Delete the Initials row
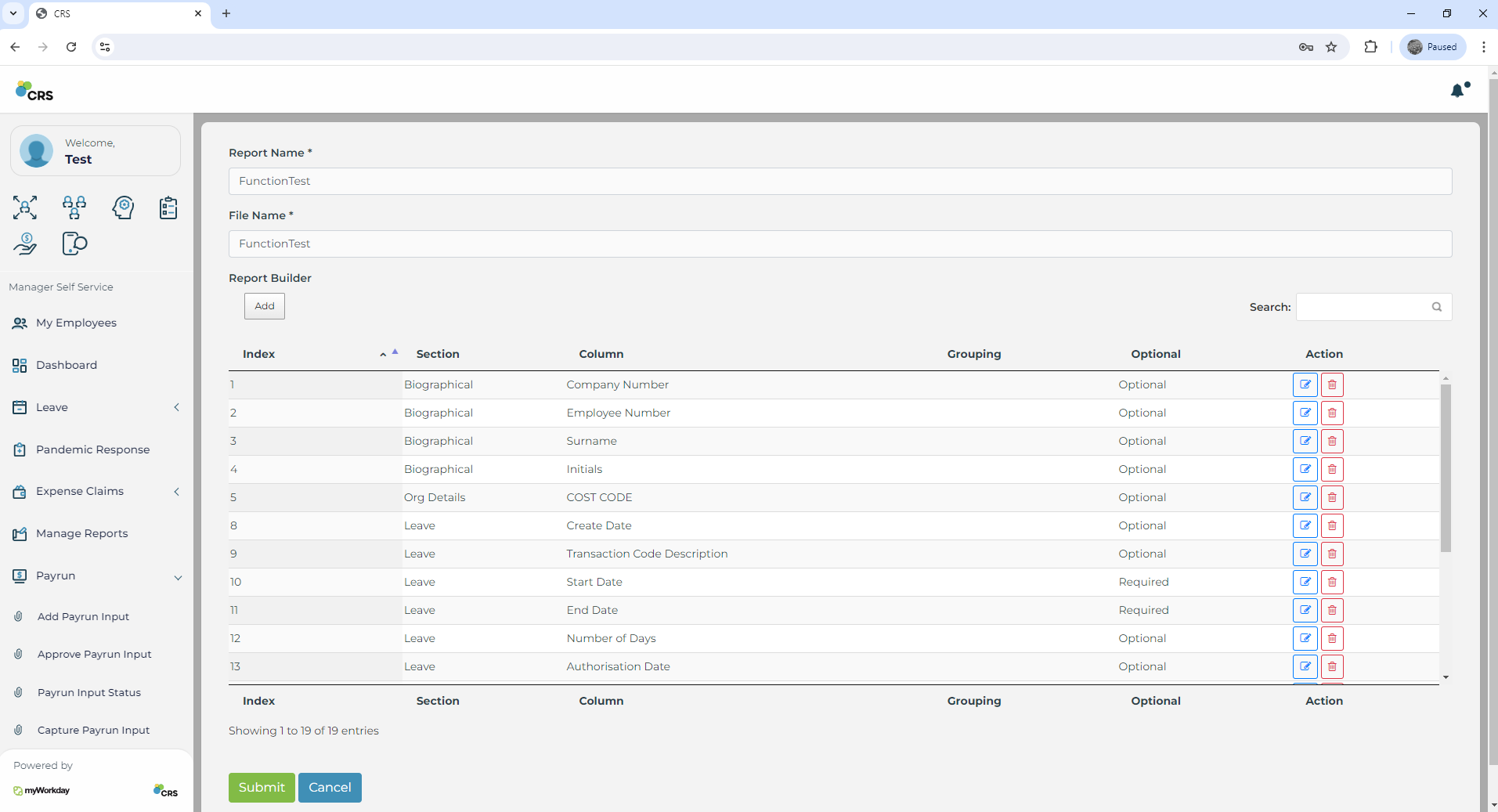The image size is (1498, 812). [x=1332, y=469]
